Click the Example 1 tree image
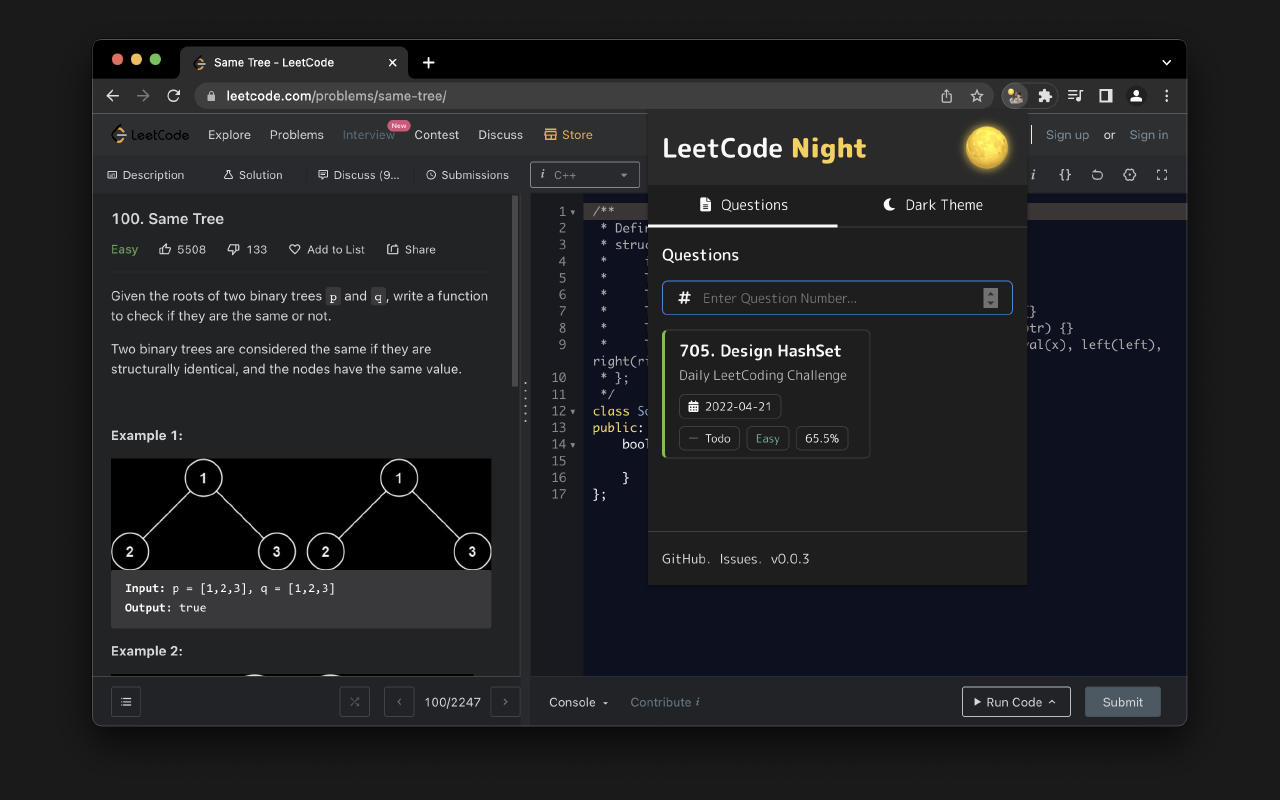 tap(301, 514)
